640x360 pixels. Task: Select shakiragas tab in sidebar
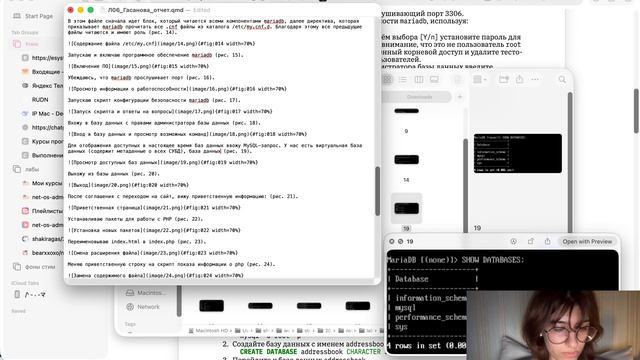(43, 239)
